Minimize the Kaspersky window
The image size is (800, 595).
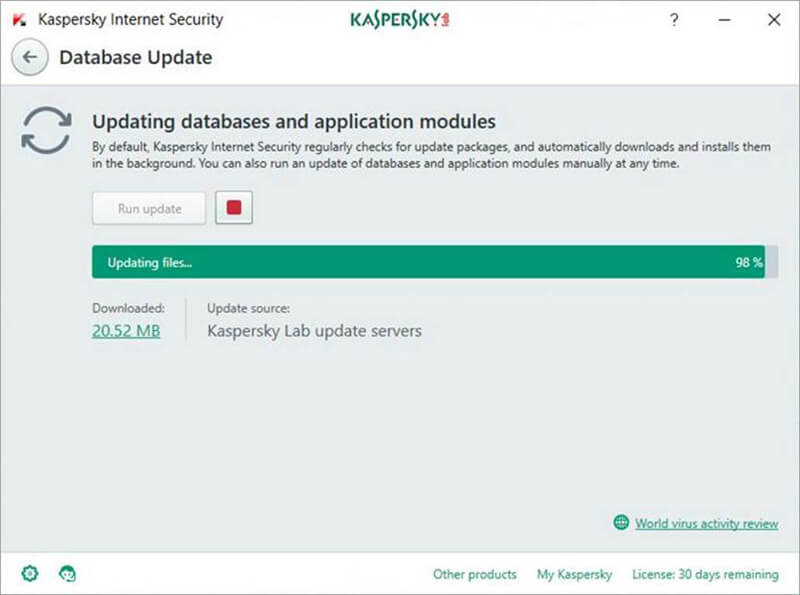pyautogui.click(x=724, y=20)
